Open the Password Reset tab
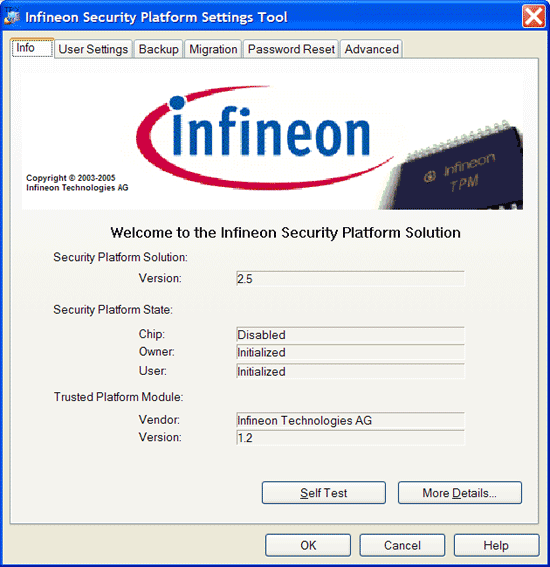Screen dimensions: 550x567 (x=291, y=49)
